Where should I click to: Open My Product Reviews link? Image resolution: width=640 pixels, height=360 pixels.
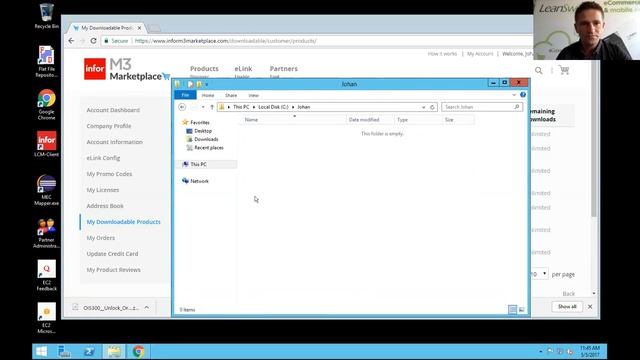[x=113, y=270]
